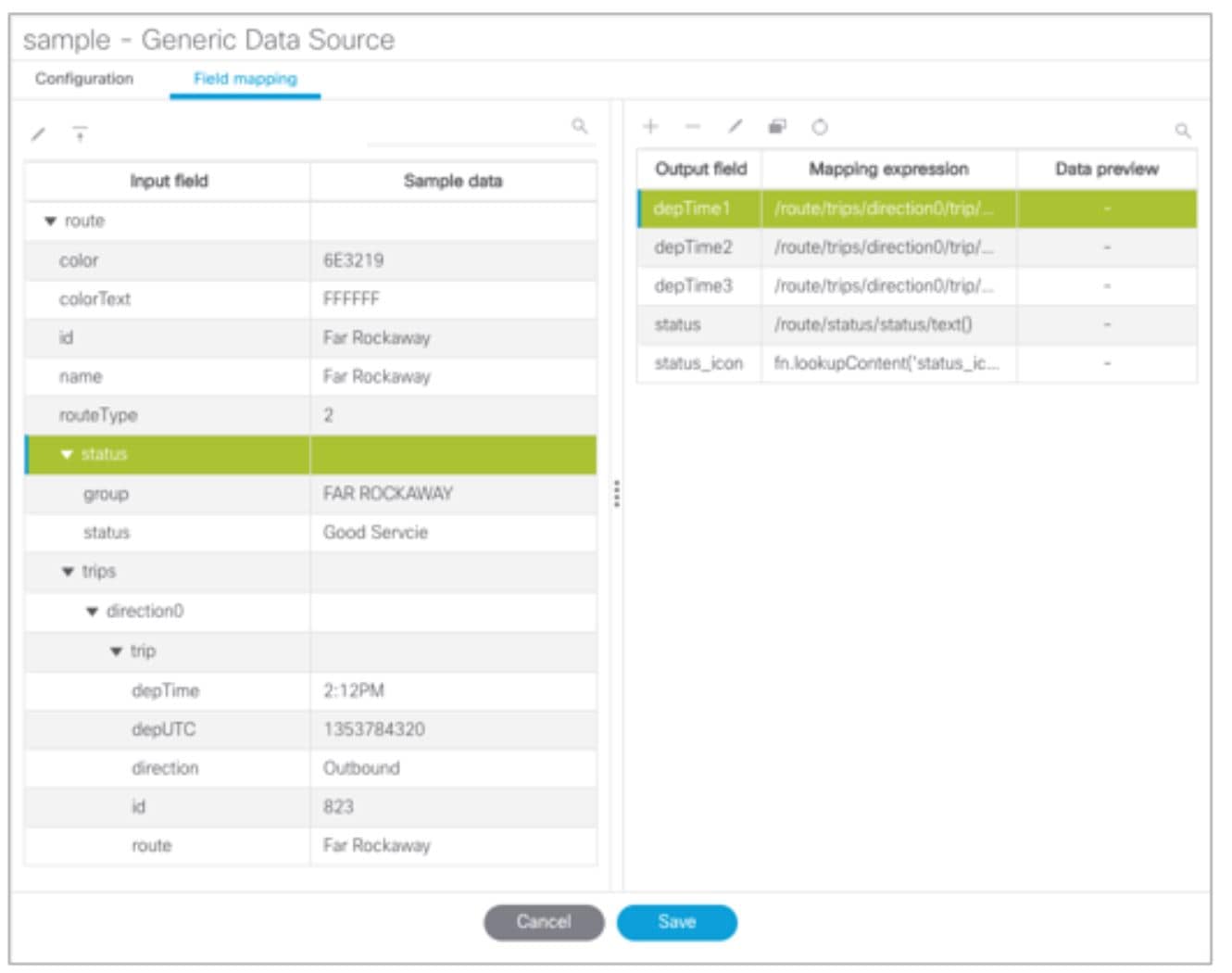Refresh the data preview
The height and width of the screenshot is (973, 1232).
(818, 127)
